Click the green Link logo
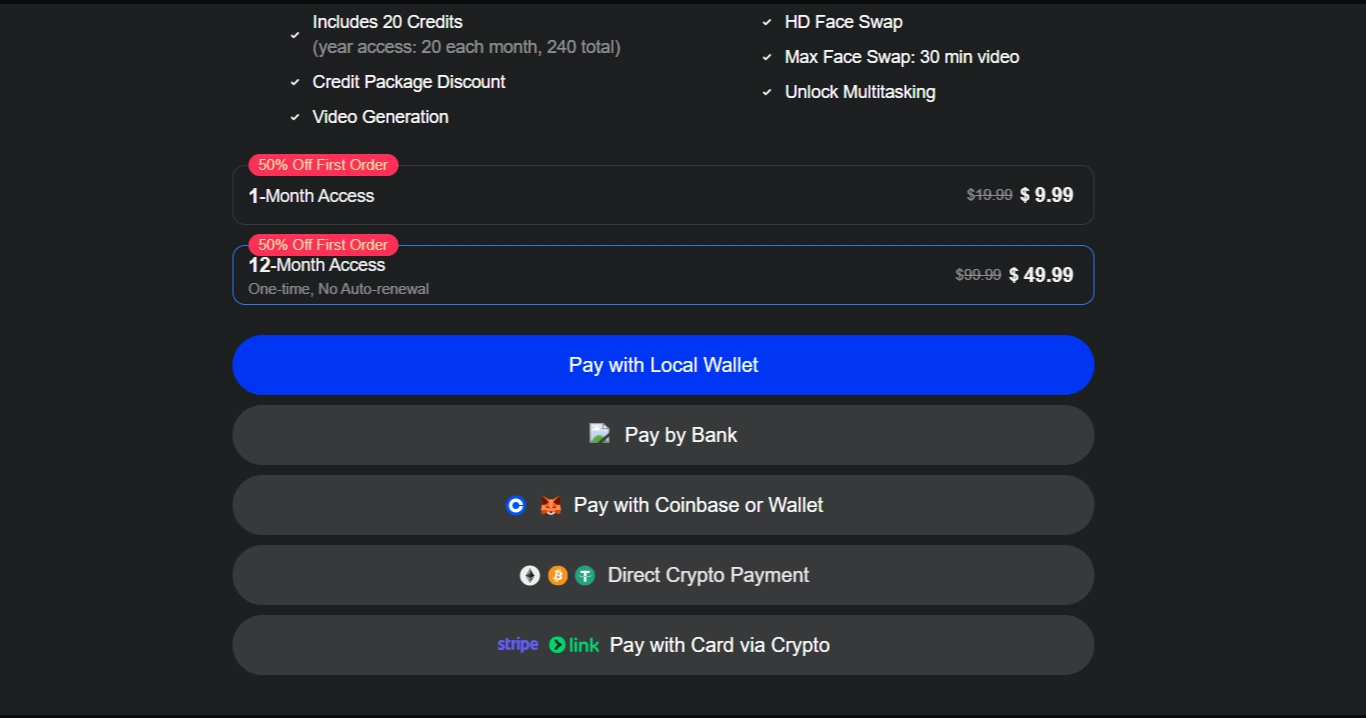 573,645
